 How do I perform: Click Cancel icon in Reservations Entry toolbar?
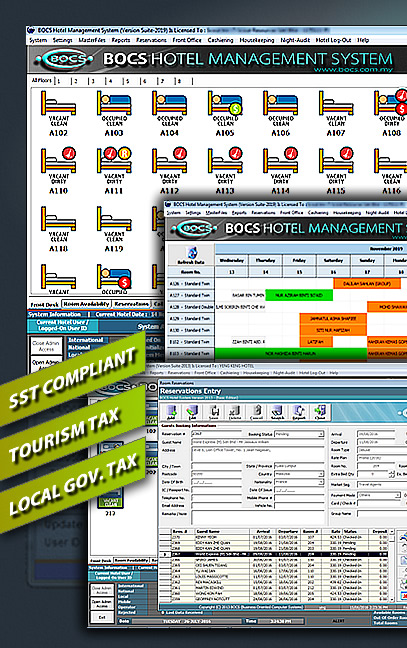click(x=257, y=412)
